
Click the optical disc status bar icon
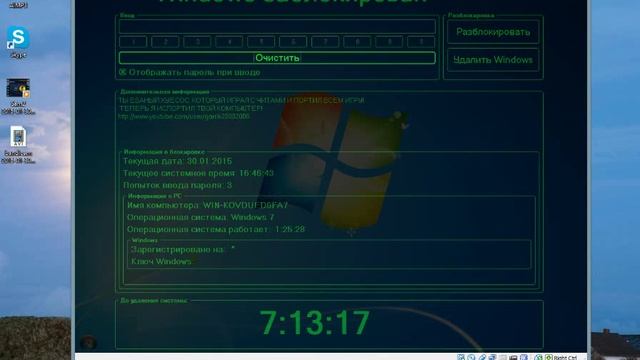[x=471, y=357]
